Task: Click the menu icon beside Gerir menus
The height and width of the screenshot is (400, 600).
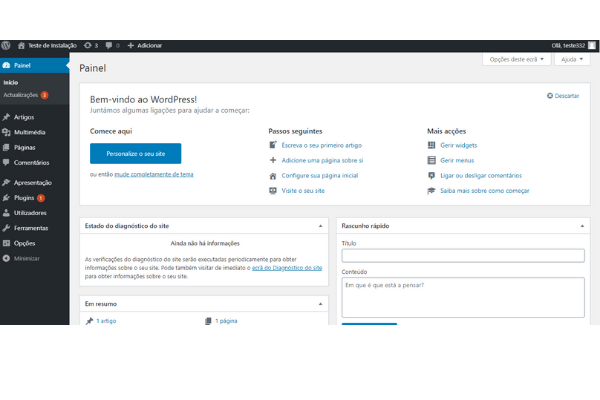Action: pos(431,160)
